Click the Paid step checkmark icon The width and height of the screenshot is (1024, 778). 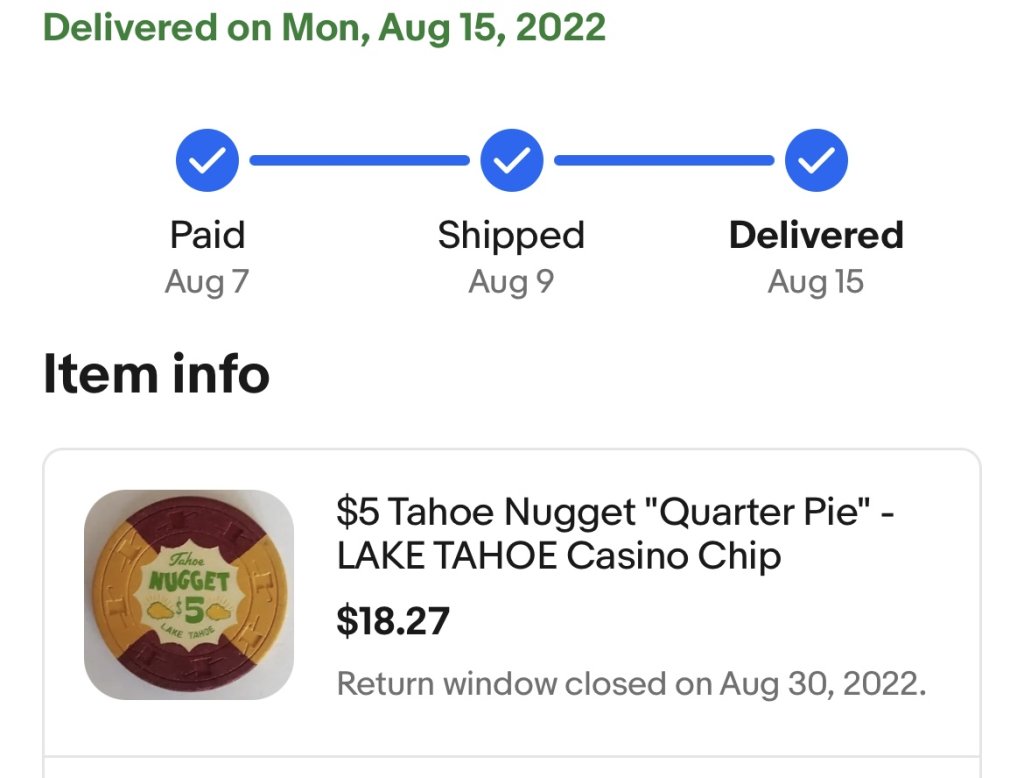point(207,160)
